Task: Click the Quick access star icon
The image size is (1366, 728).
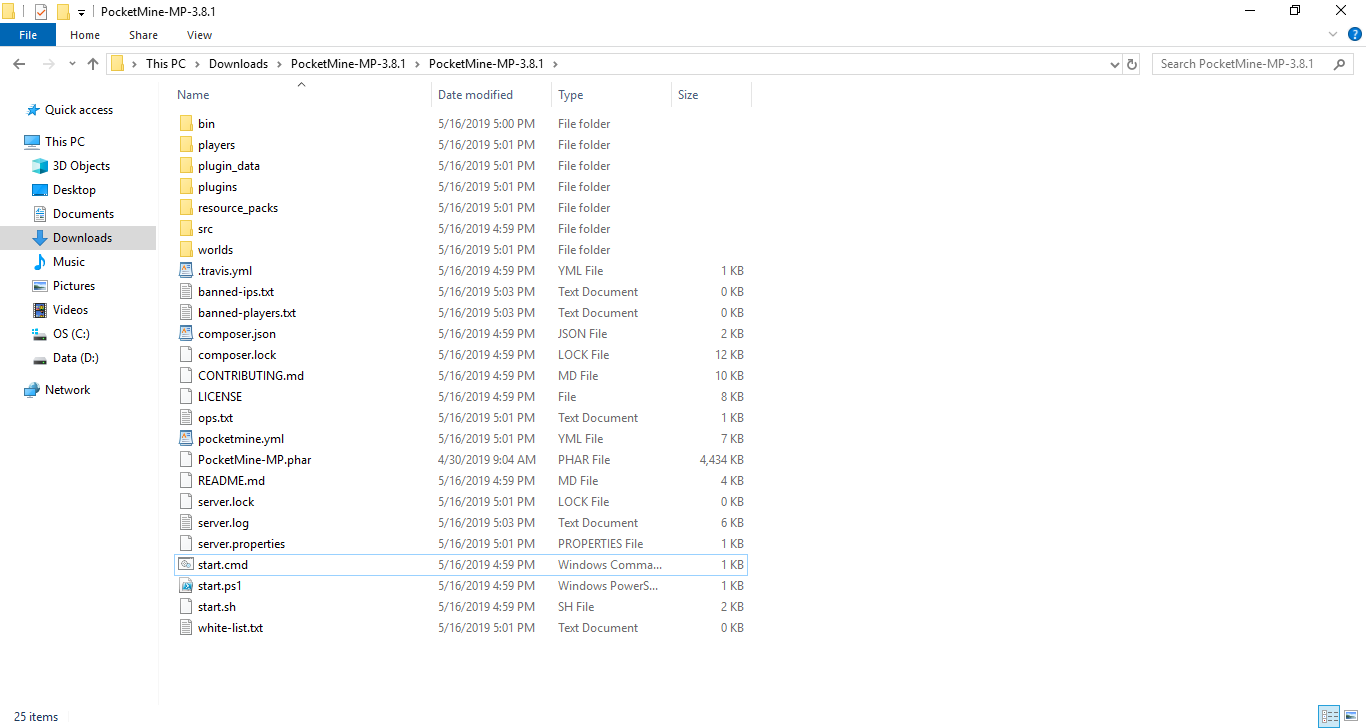Action: 33,110
